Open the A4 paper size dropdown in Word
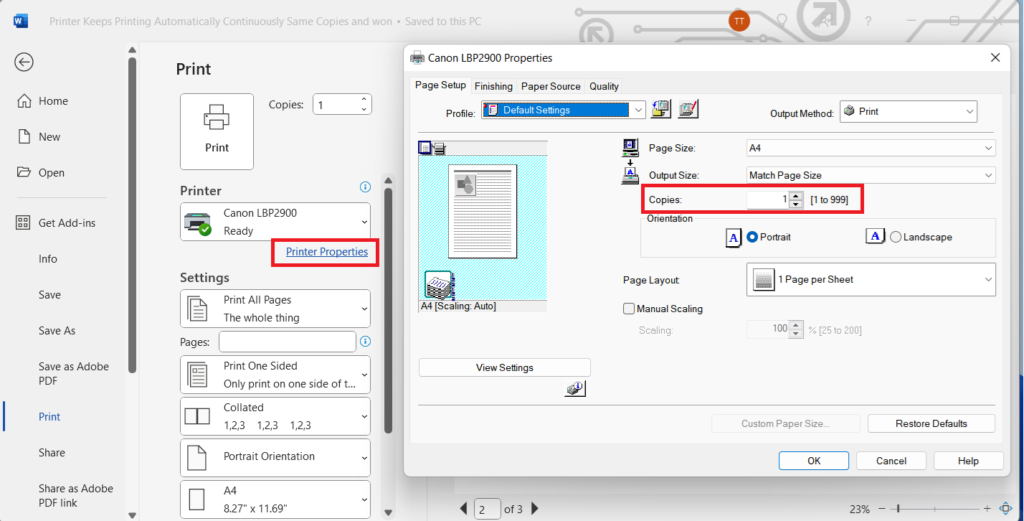Image resolution: width=1024 pixels, height=521 pixels. pyautogui.click(x=275, y=499)
